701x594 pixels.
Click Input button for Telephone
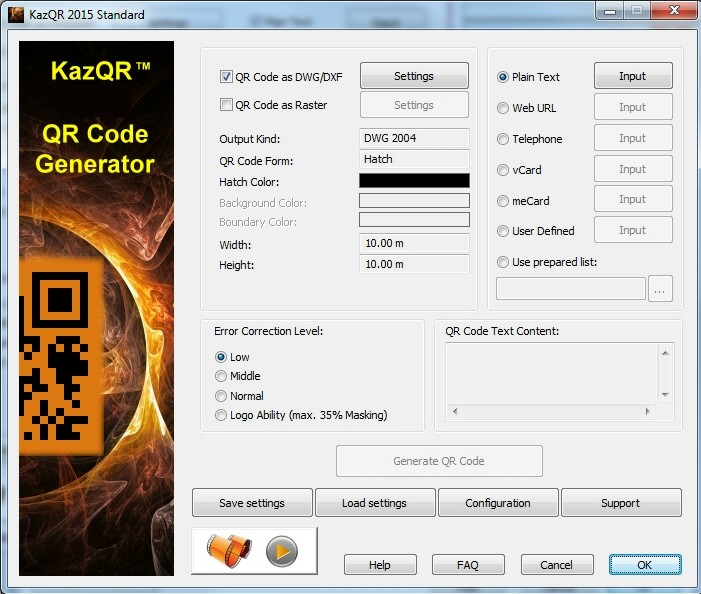633,138
